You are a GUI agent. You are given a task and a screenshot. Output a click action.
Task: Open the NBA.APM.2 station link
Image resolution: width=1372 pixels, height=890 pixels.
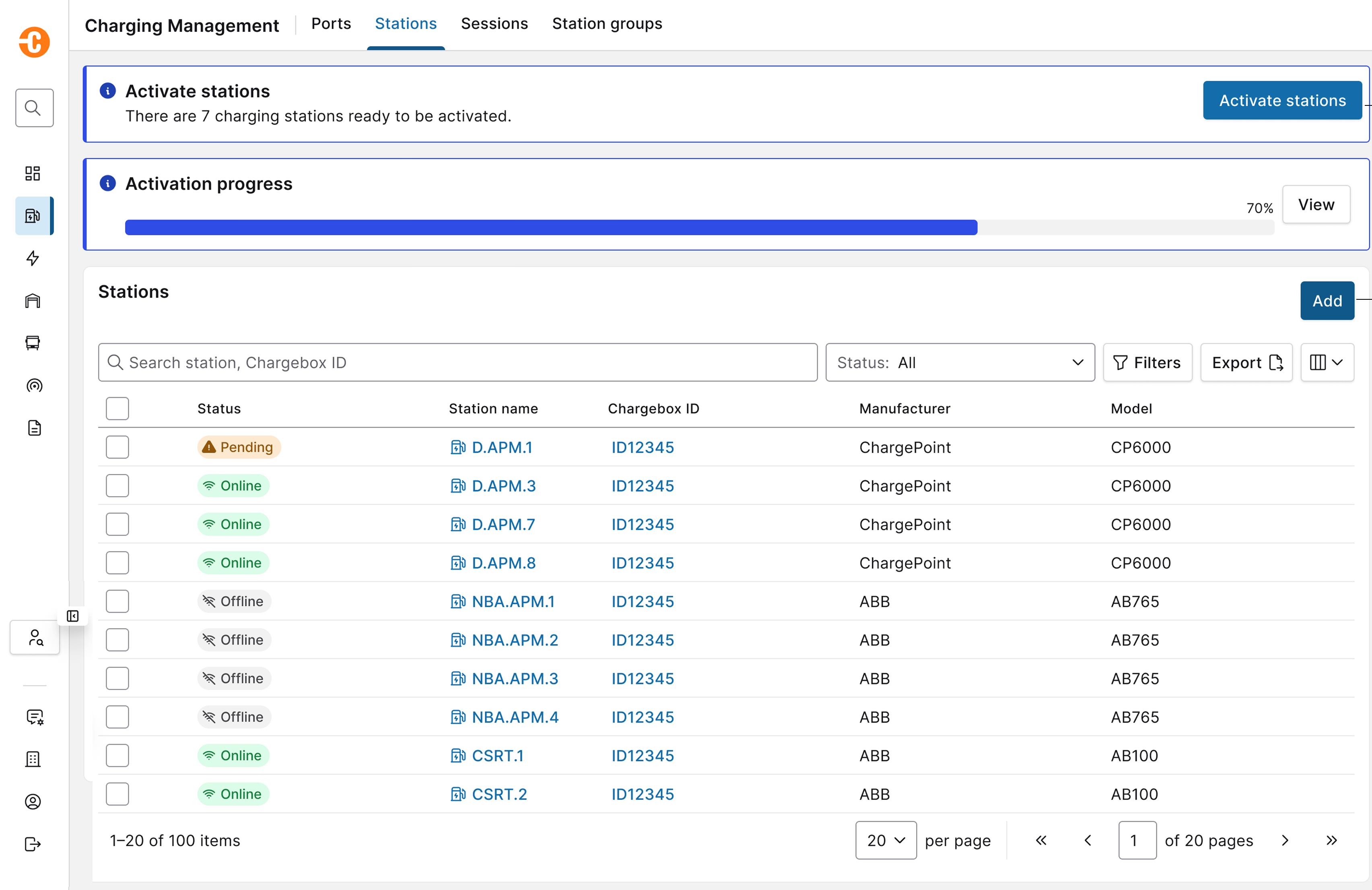click(515, 640)
